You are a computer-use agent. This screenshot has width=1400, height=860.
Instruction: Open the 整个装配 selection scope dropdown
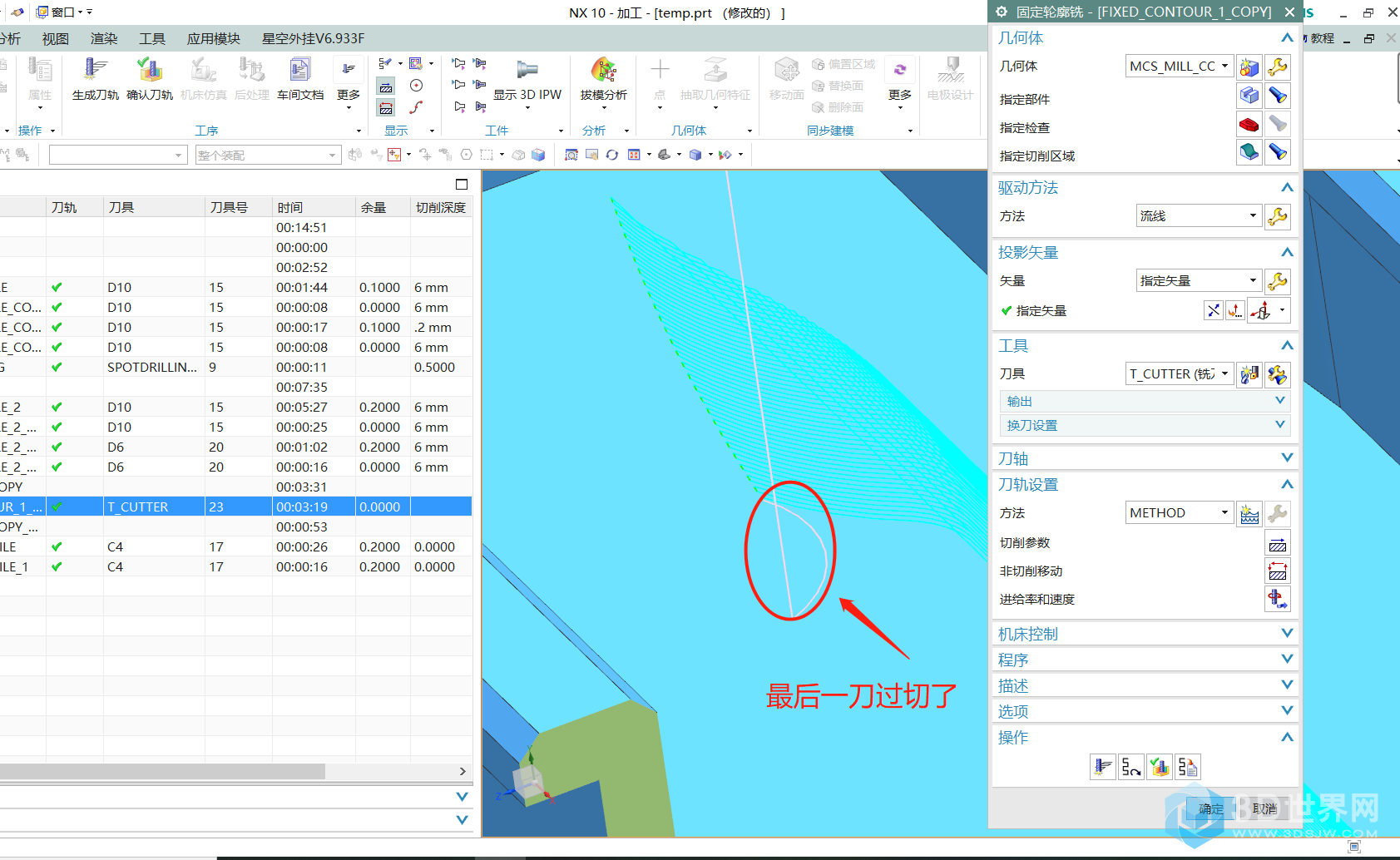(x=268, y=156)
